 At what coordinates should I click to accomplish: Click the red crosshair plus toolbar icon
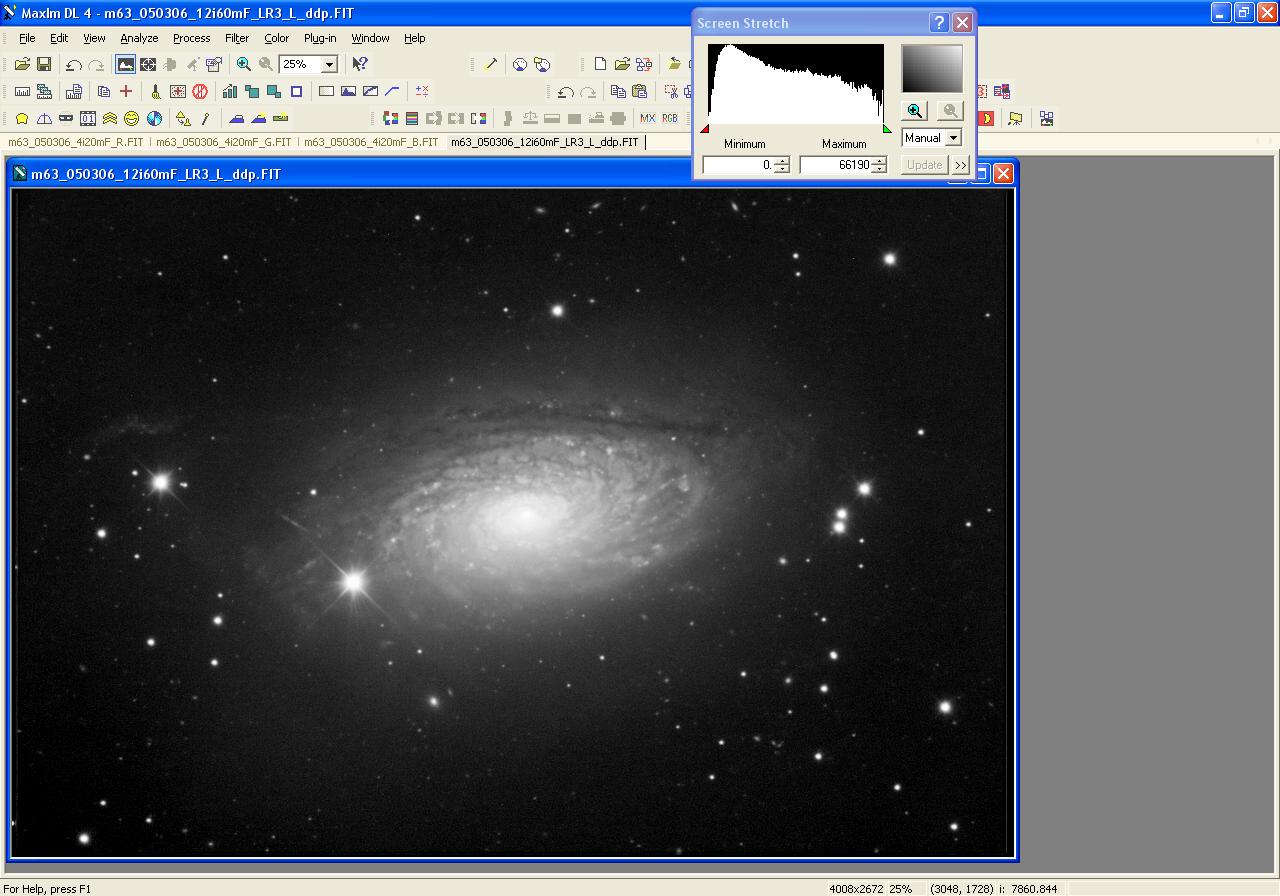[126, 91]
